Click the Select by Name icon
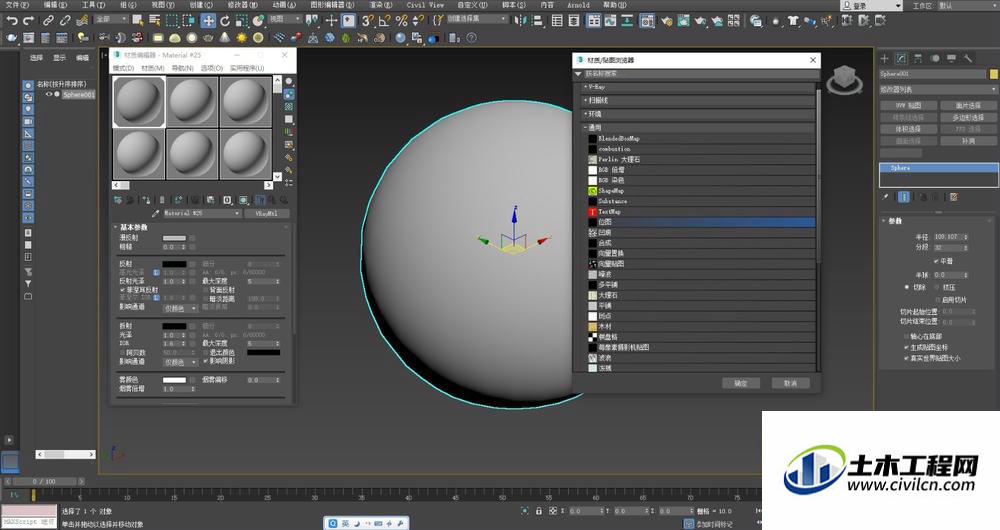 click(x=154, y=20)
